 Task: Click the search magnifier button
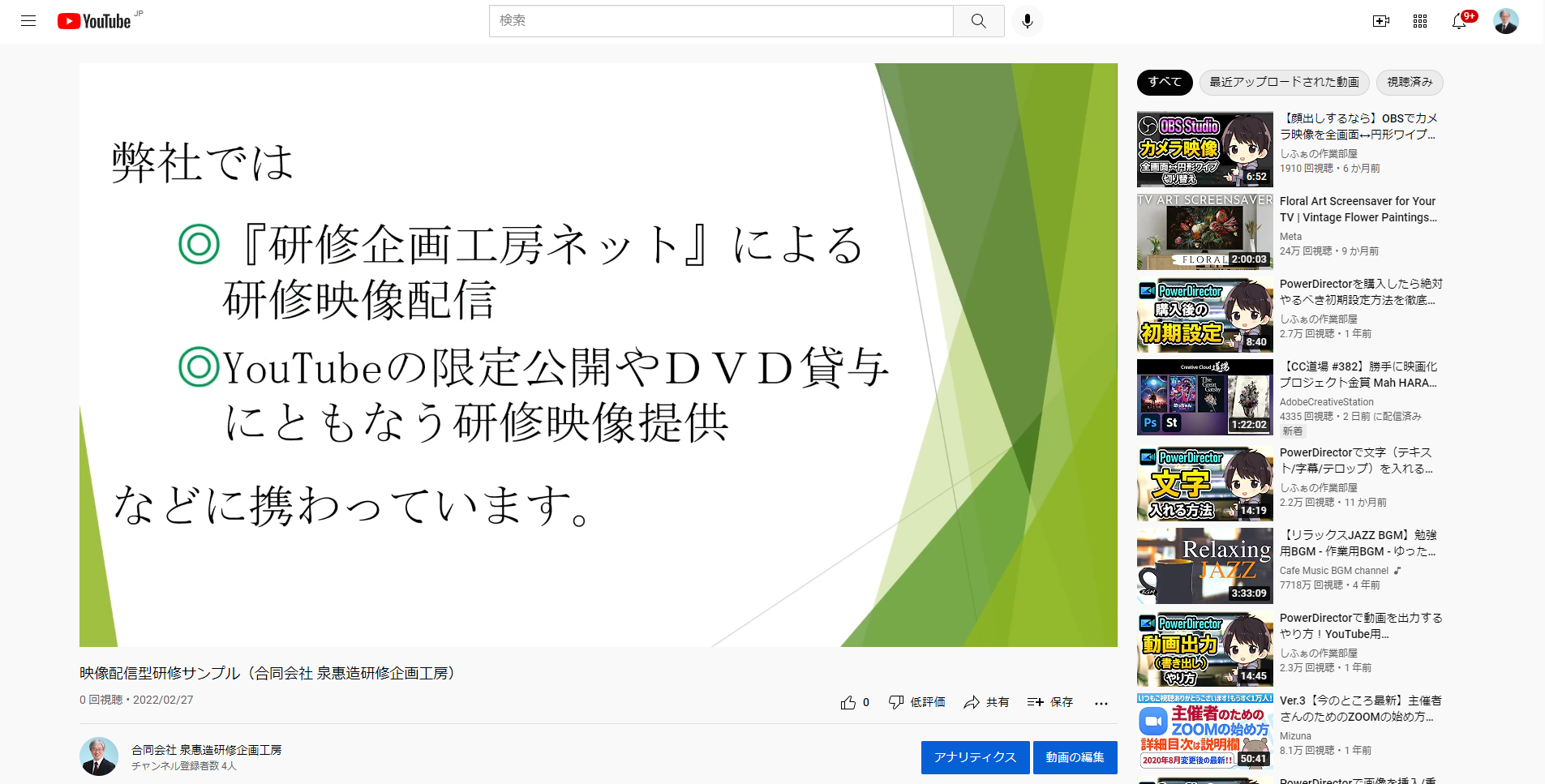(x=979, y=21)
